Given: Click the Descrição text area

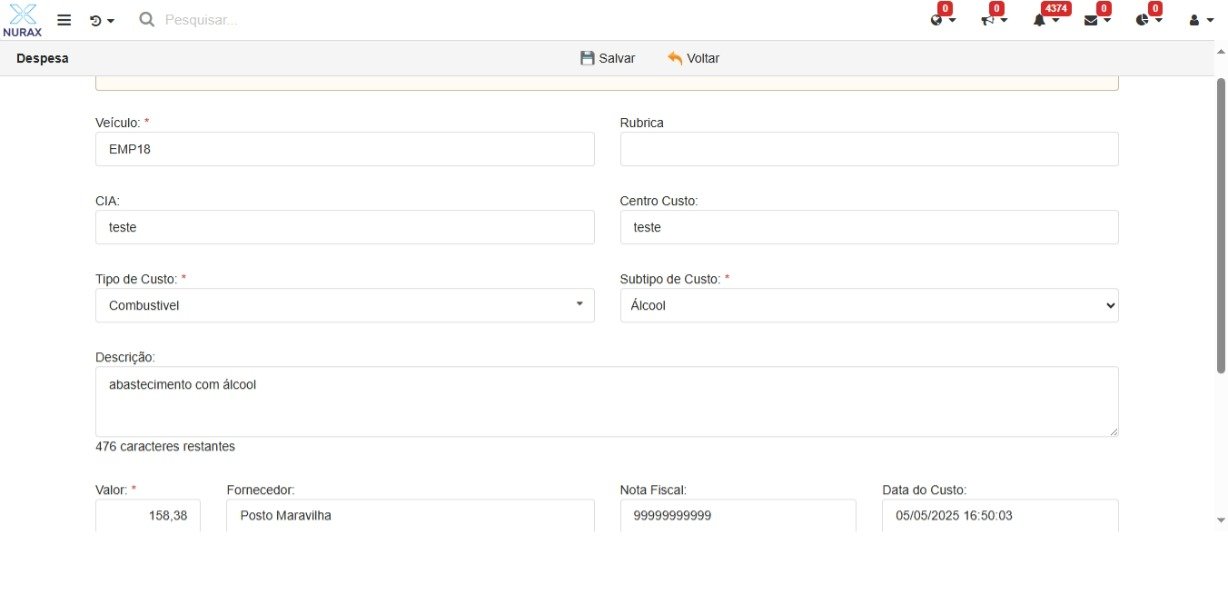Looking at the screenshot, I should pyautogui.click(x=606, y=401).
